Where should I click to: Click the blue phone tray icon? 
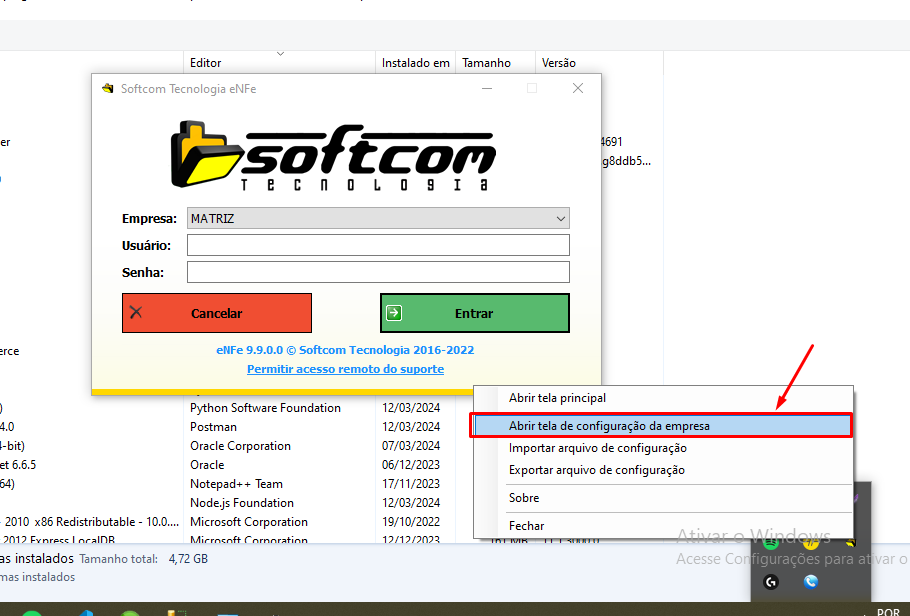(x=811, y=581)
